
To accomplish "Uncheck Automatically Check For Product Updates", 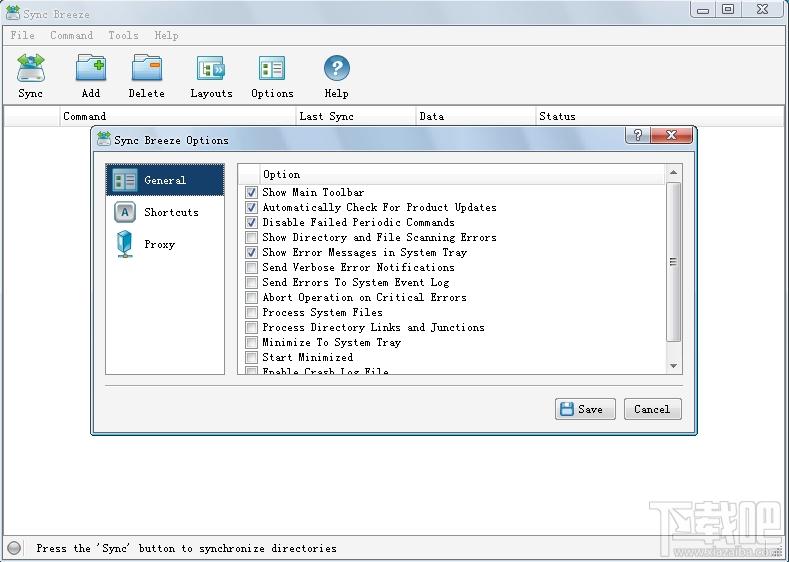I will [252, 207].
